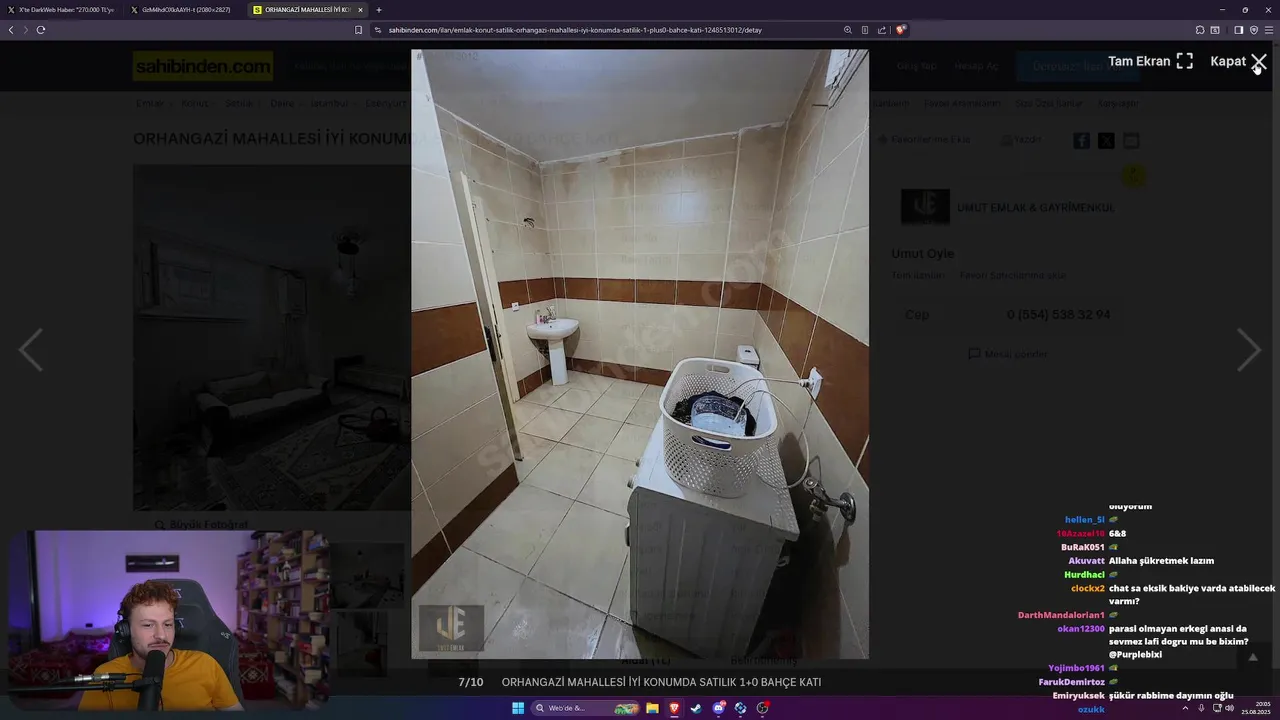
Task: Click chat username BuRaK051
Action: 1083,547
